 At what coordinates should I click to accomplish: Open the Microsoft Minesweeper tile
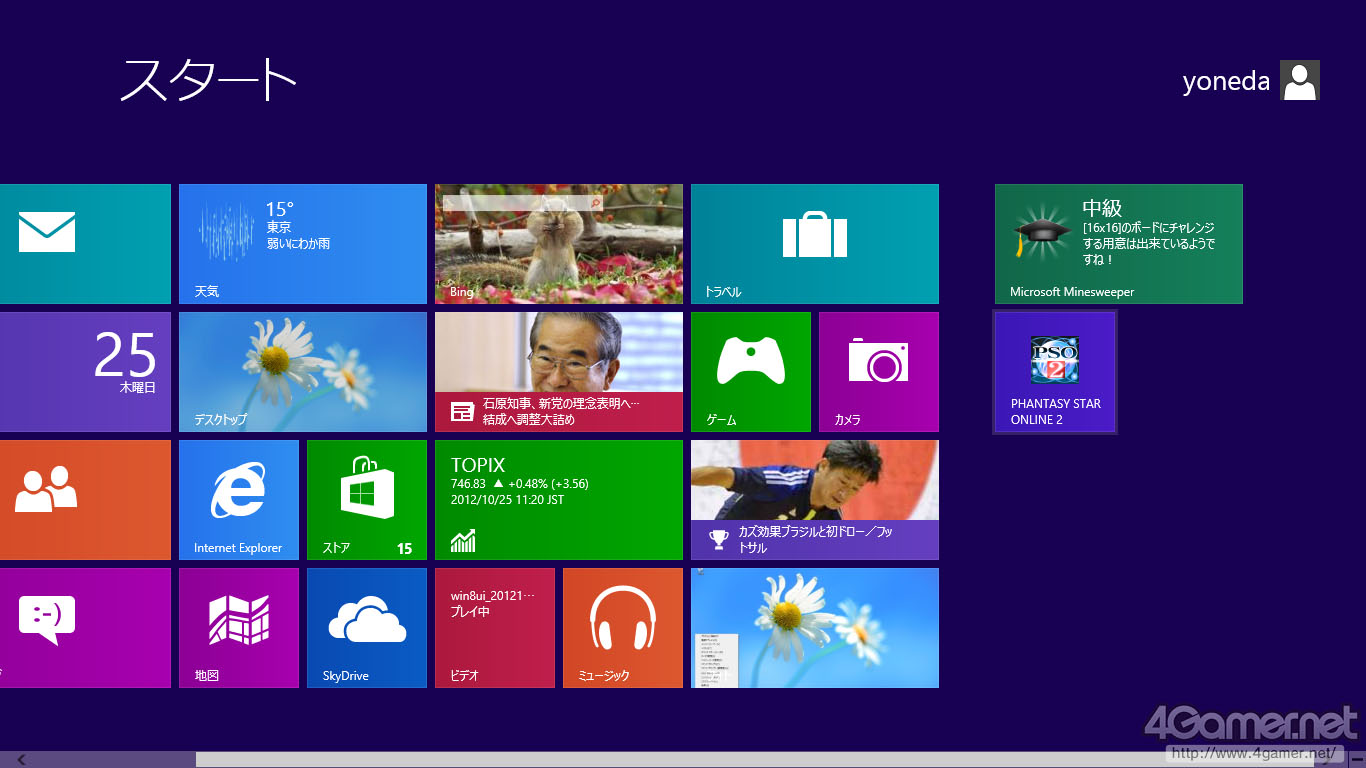click(x=1118, y=243)
